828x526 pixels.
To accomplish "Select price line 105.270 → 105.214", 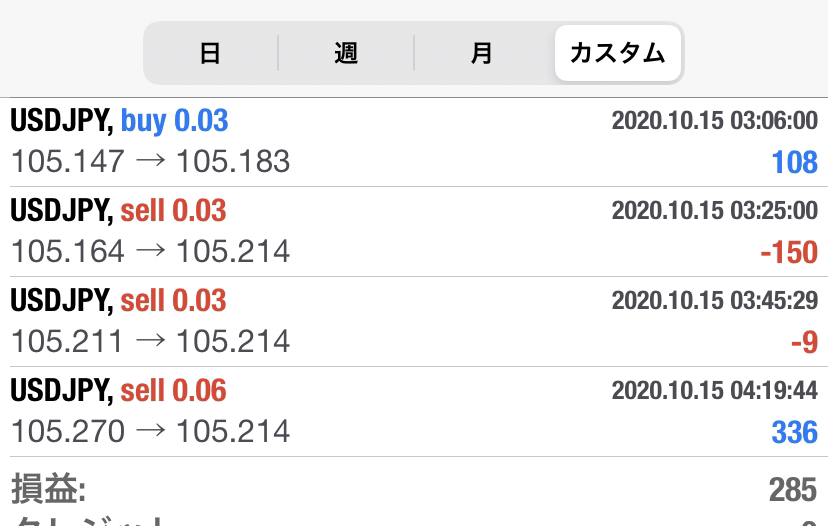I will (x=150, y=431).
